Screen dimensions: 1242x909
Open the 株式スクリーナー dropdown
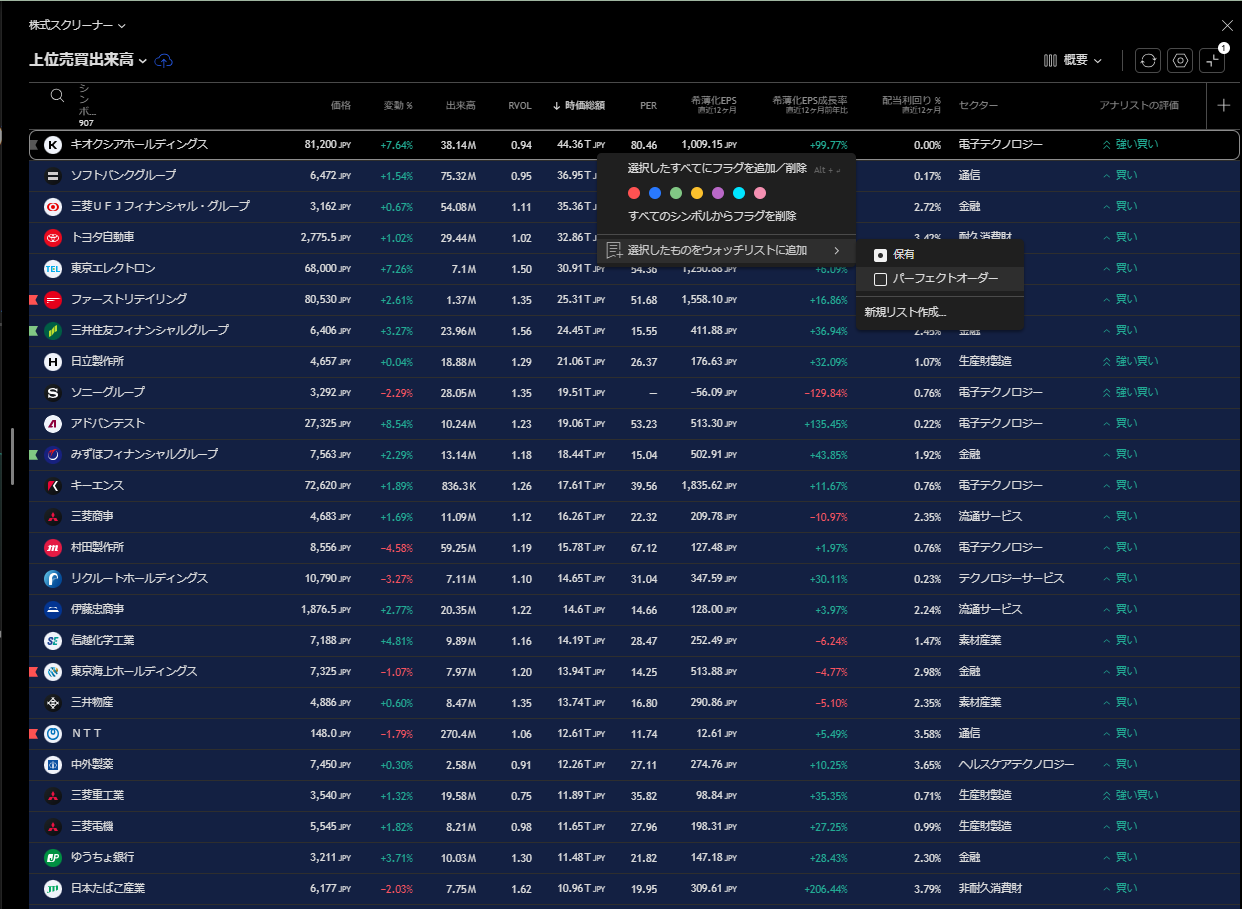point(77,25)
